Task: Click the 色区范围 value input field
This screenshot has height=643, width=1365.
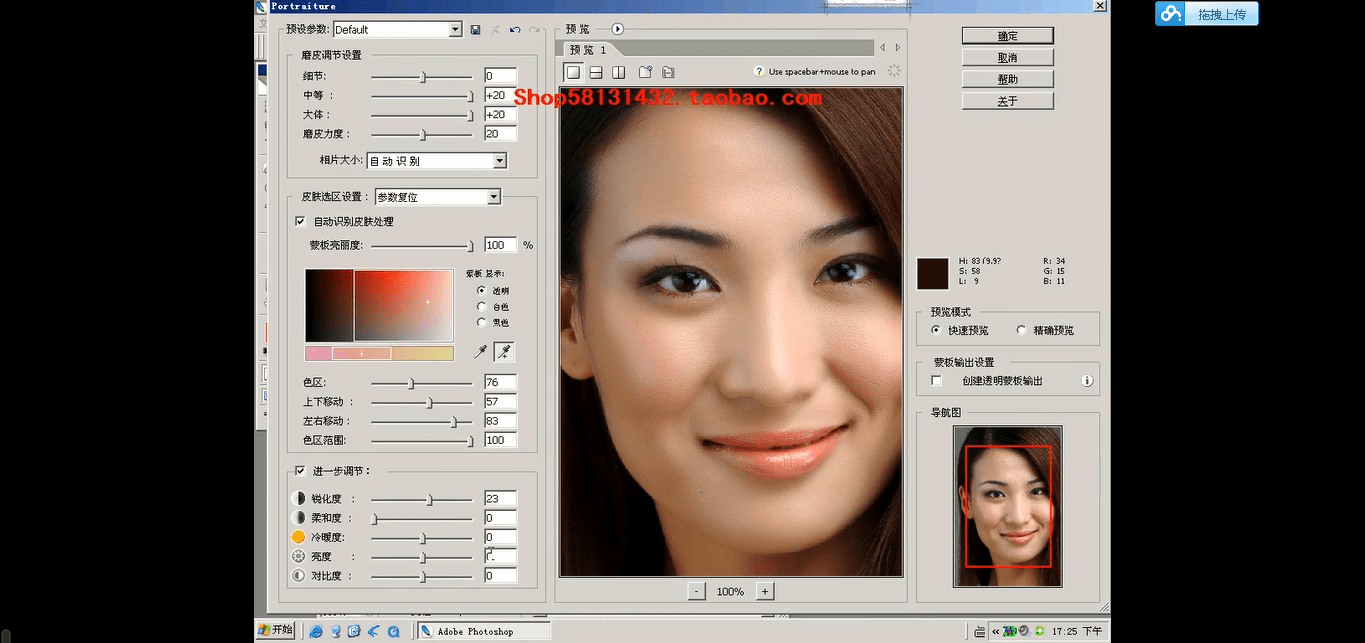Action: pos(500,440)
